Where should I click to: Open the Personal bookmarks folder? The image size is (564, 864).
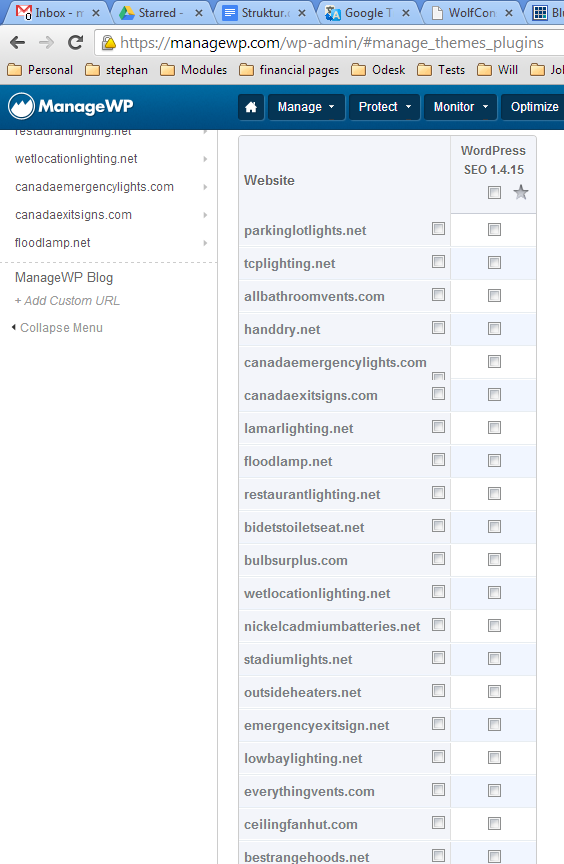tap(40, 70)
